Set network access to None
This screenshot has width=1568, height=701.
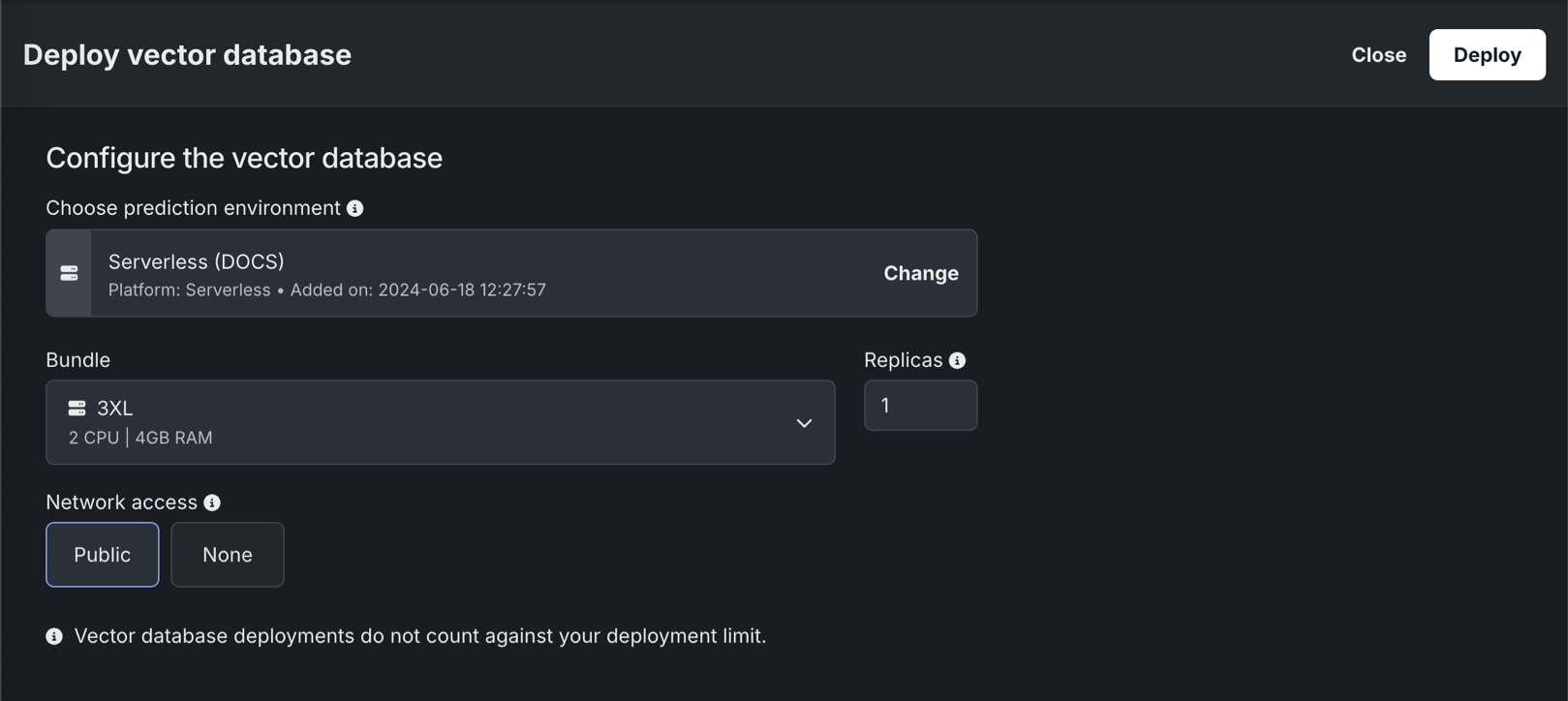coord(228,555)
